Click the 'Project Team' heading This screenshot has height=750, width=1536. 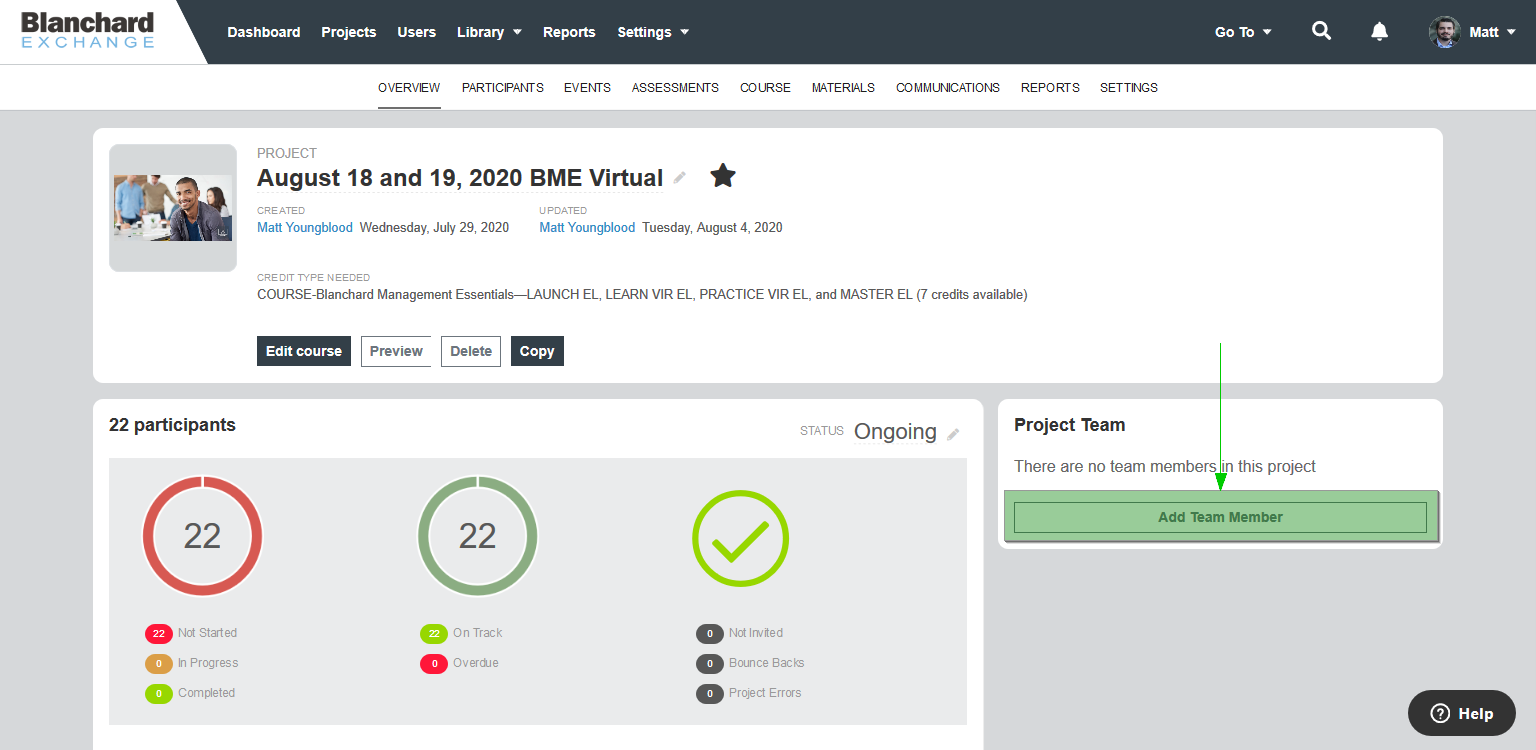[1070, 425]
